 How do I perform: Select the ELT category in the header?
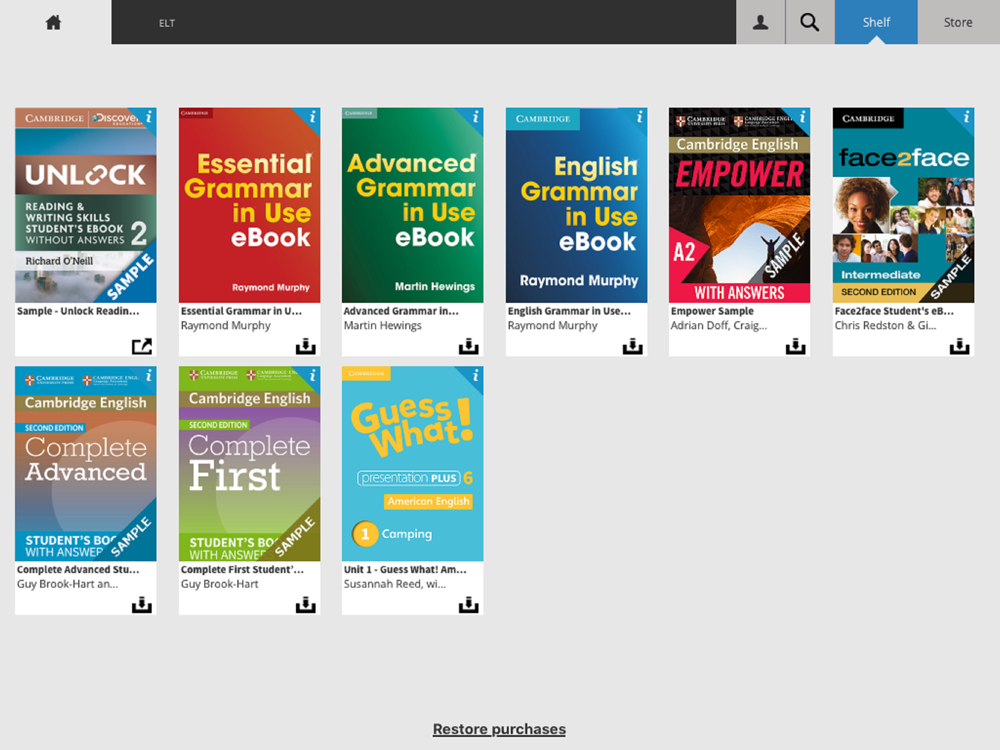pos(167,23)
